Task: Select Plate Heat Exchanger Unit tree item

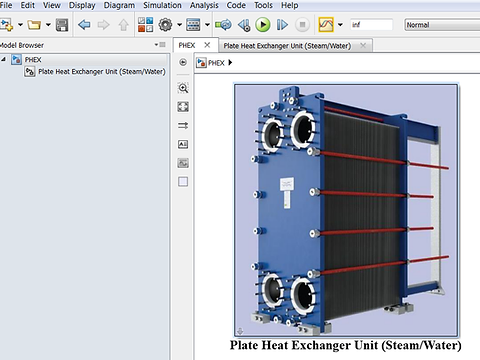Action: [102, 72]
